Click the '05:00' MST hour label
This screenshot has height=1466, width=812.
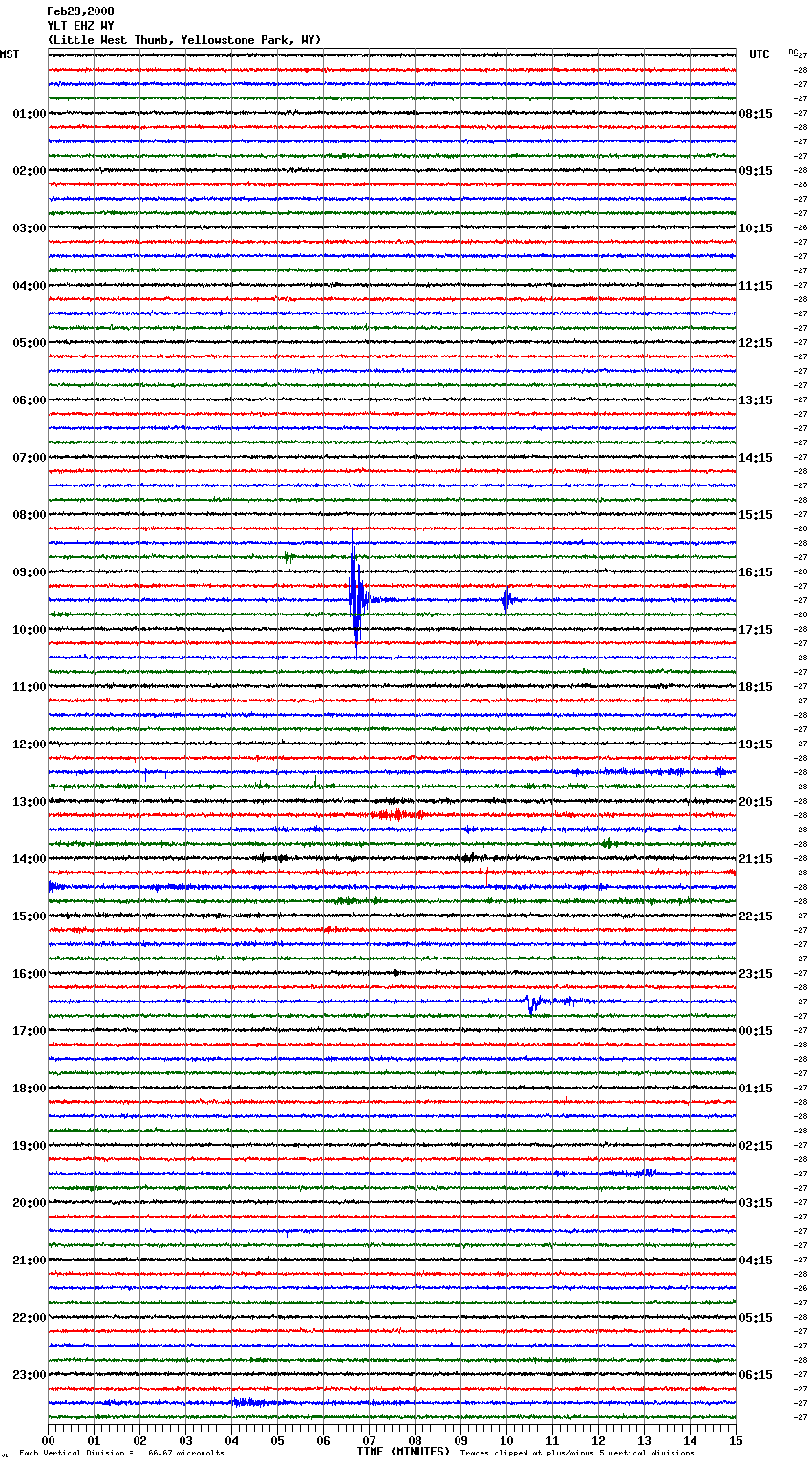pyautogui.click(x=30, y=343)
